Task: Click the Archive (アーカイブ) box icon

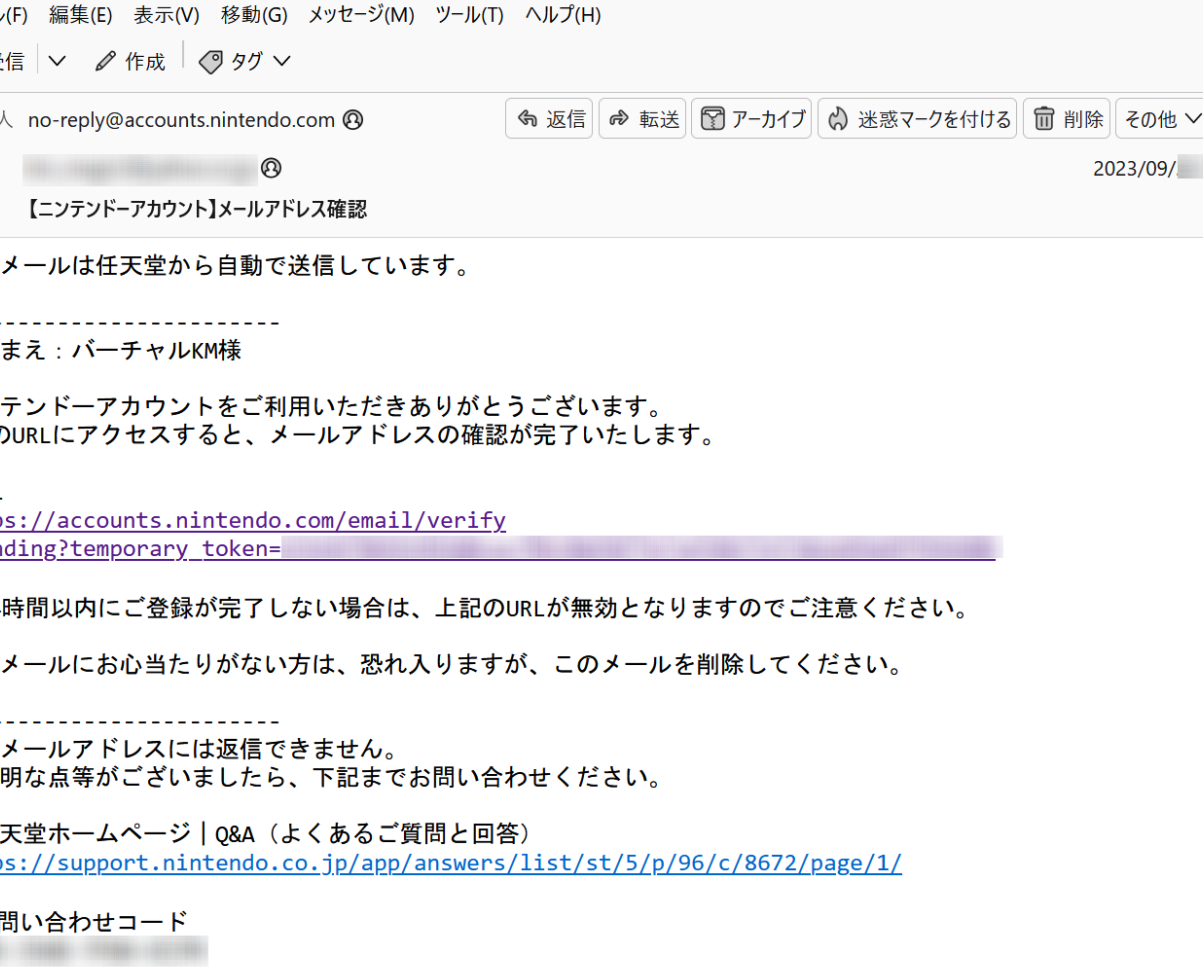Action: 711,119
